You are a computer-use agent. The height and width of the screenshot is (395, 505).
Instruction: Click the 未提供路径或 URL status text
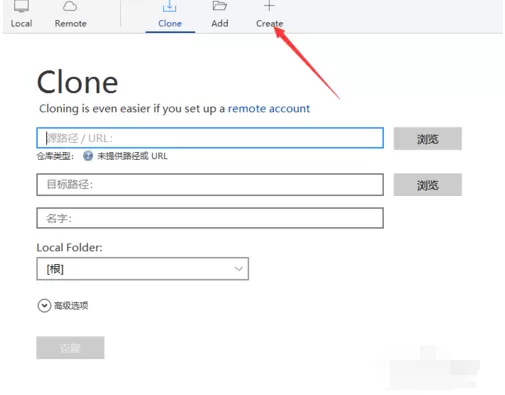pos(132,156)
